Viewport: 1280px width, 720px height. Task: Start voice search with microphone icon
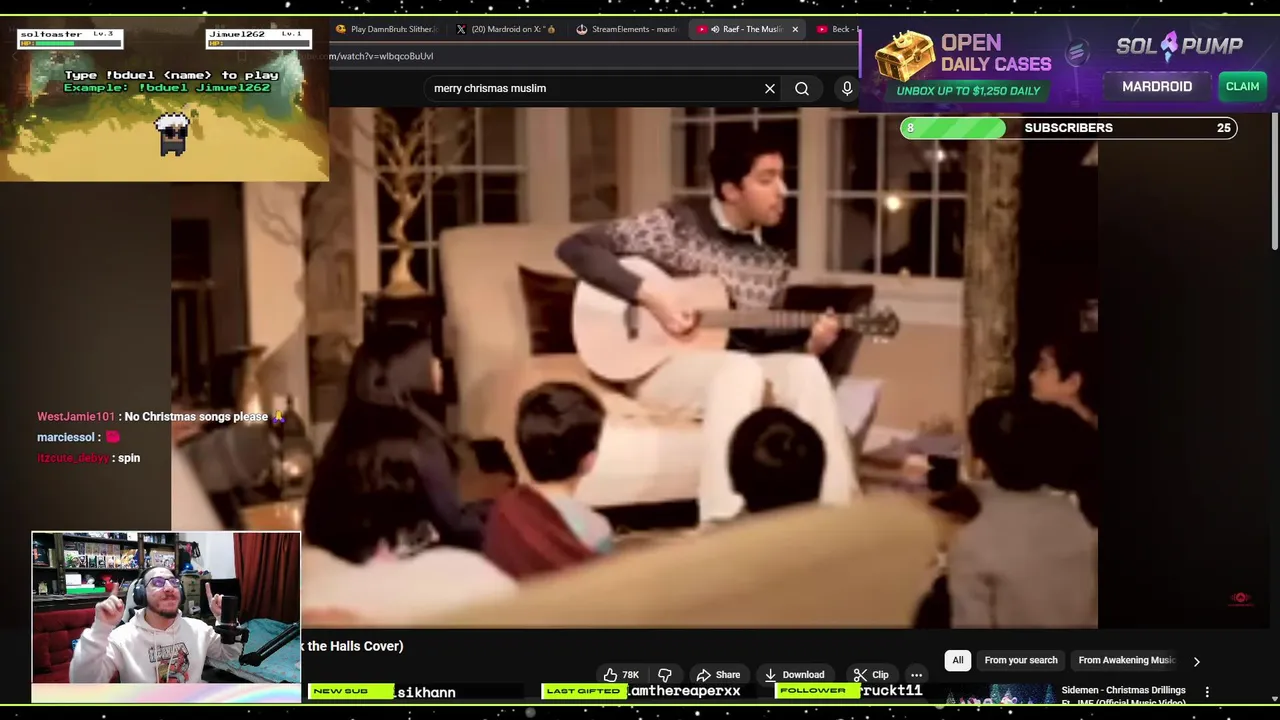click(x=847, y=89)
